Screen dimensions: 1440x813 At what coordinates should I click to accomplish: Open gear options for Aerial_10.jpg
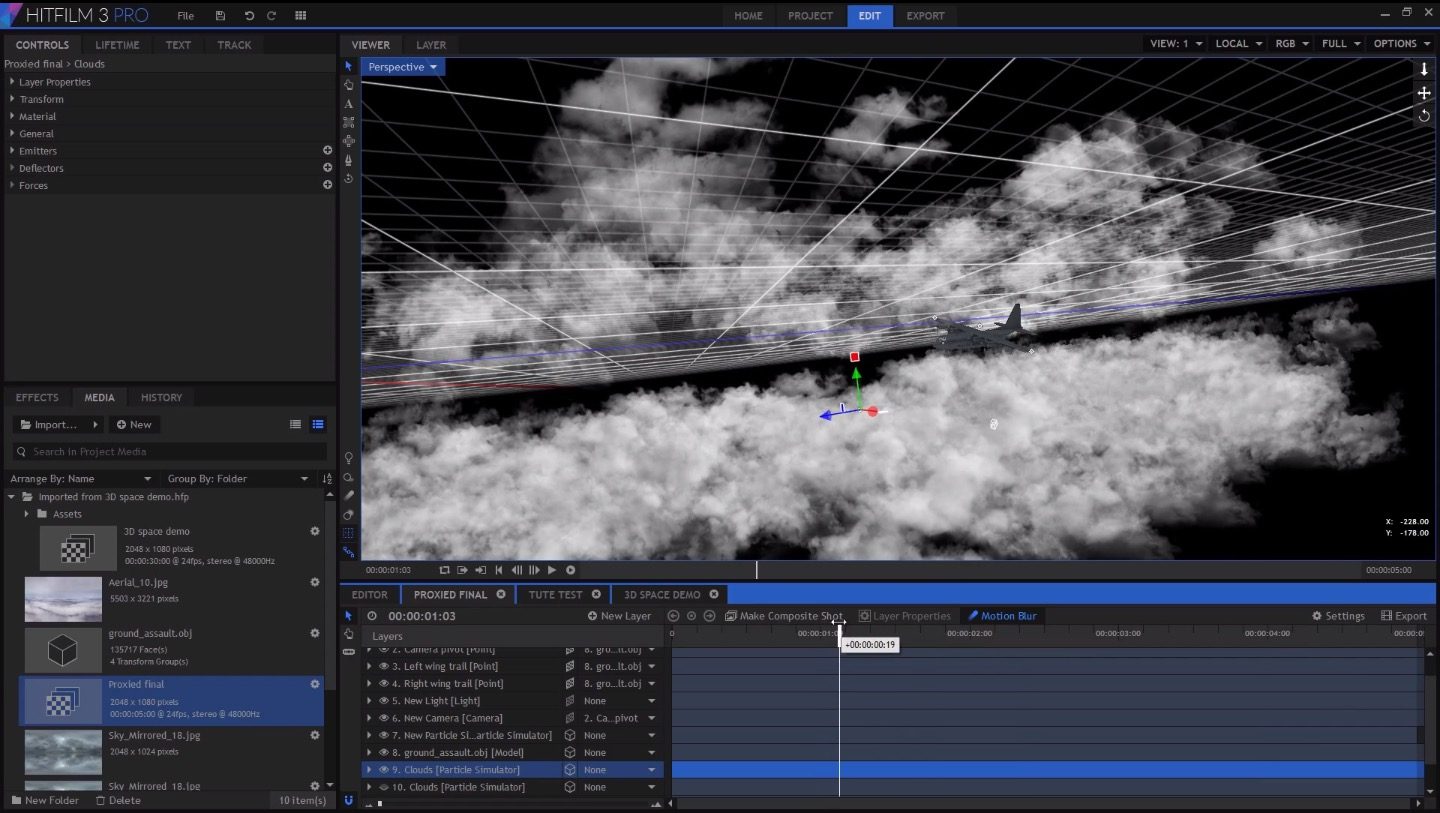[315, 582]
